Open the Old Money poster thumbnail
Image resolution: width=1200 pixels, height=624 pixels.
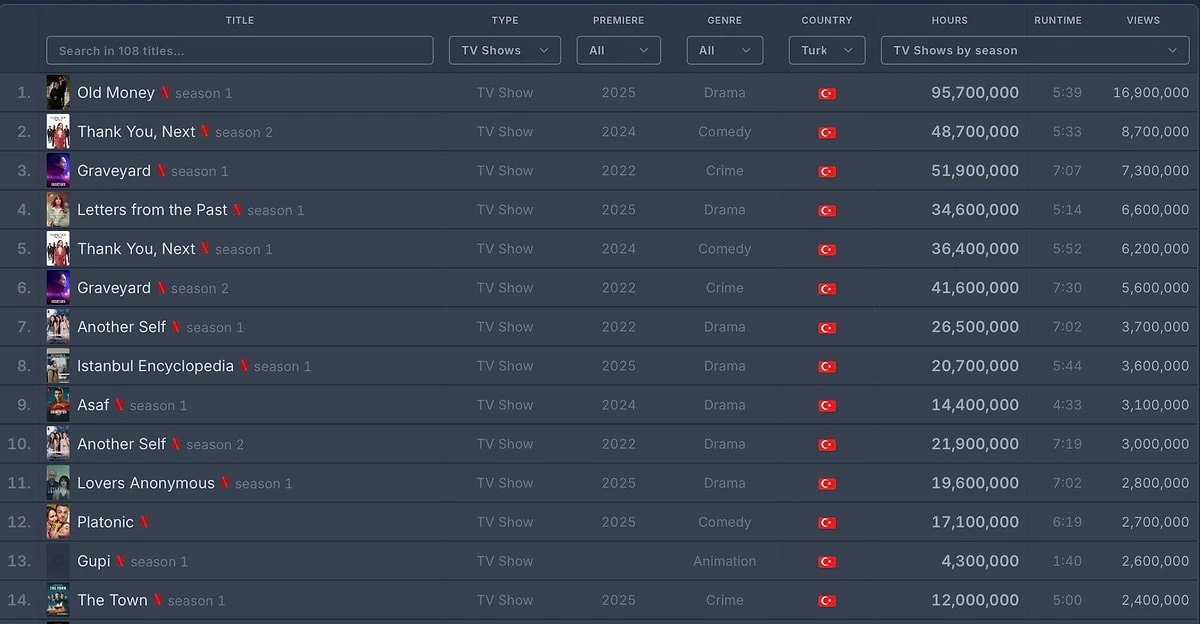[58, 93]
